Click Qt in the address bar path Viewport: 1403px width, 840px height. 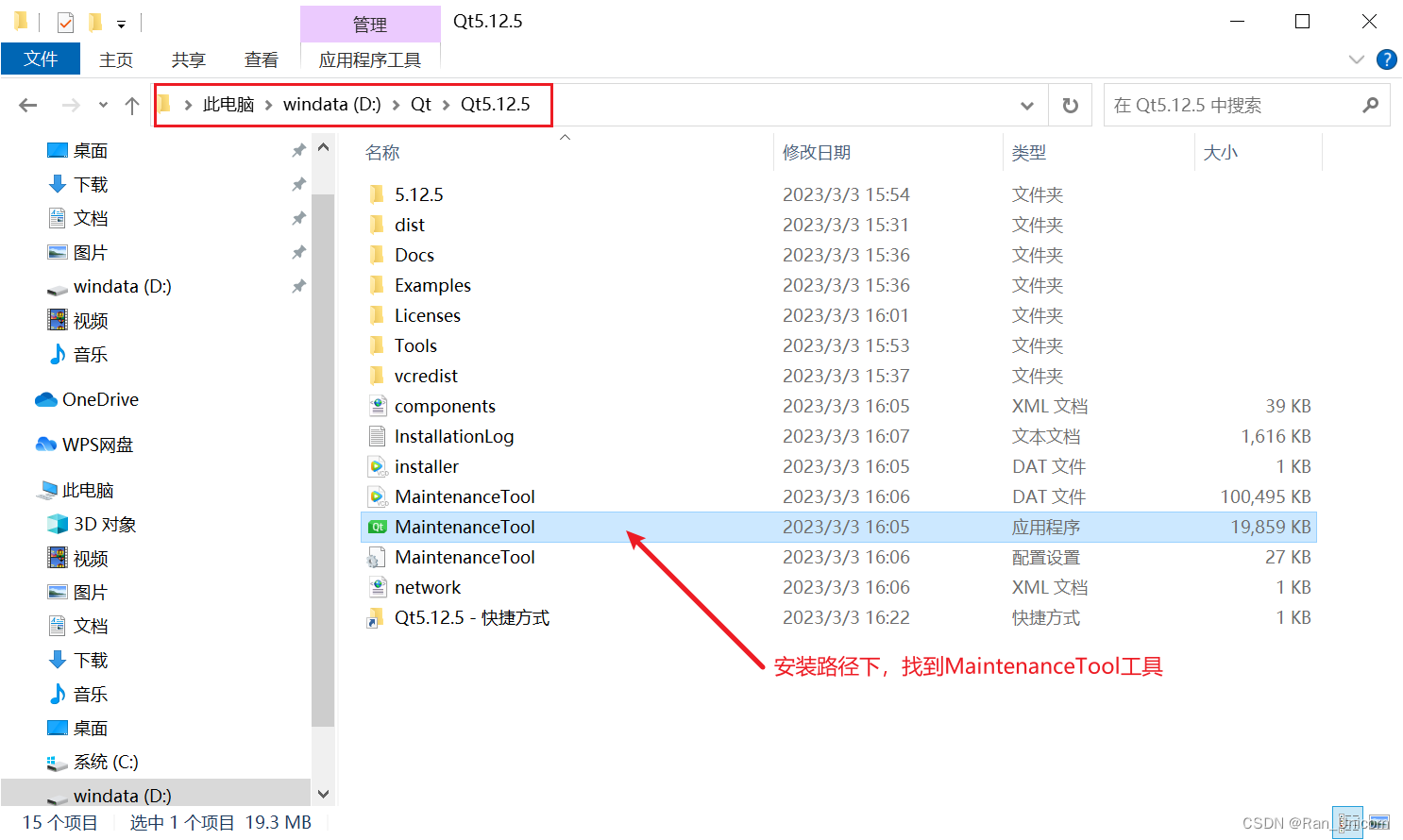coord(420,105)
